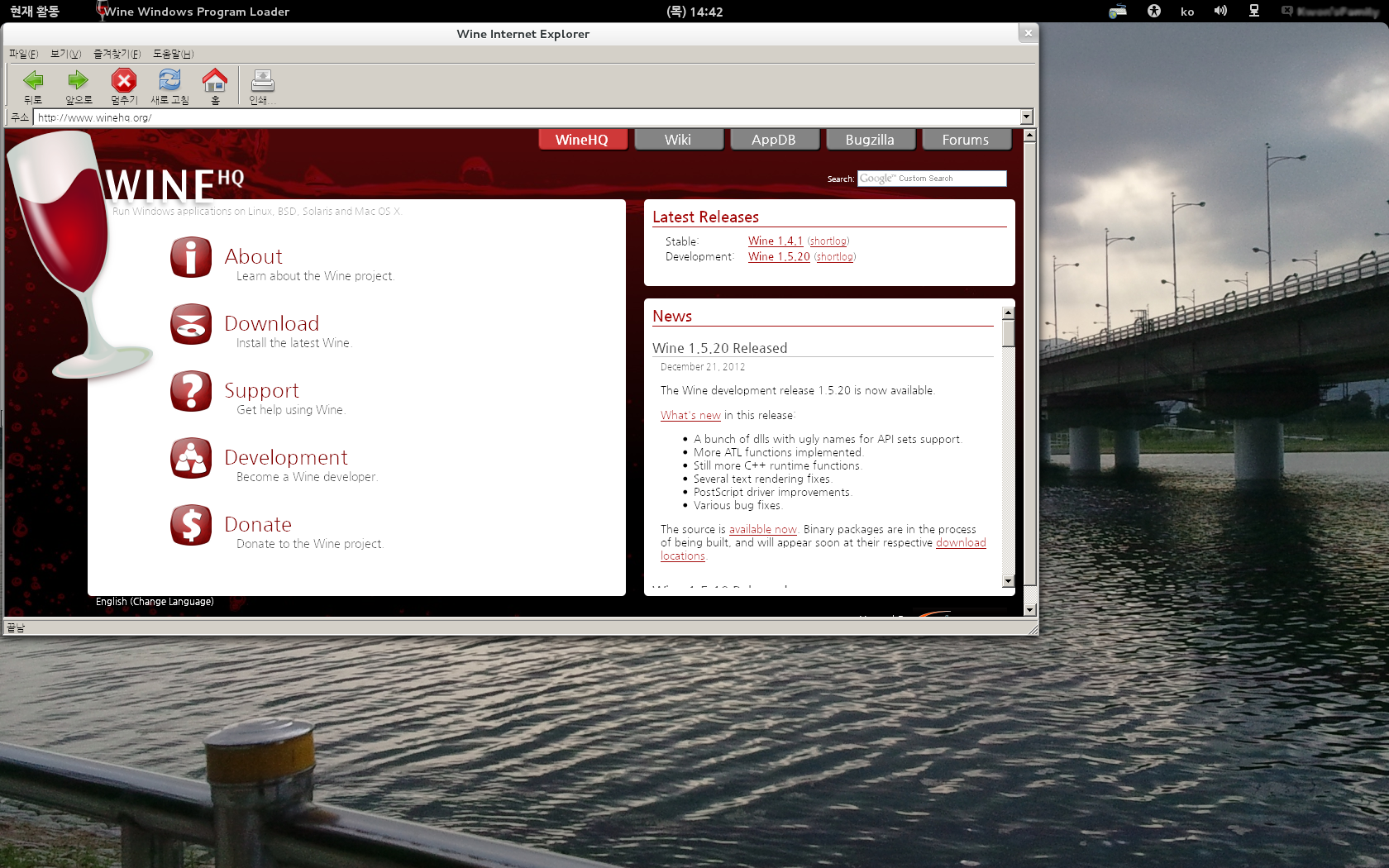Switch to the WineHQ tab
This screenshot has height=868, width=1389.
coord(582,140)
